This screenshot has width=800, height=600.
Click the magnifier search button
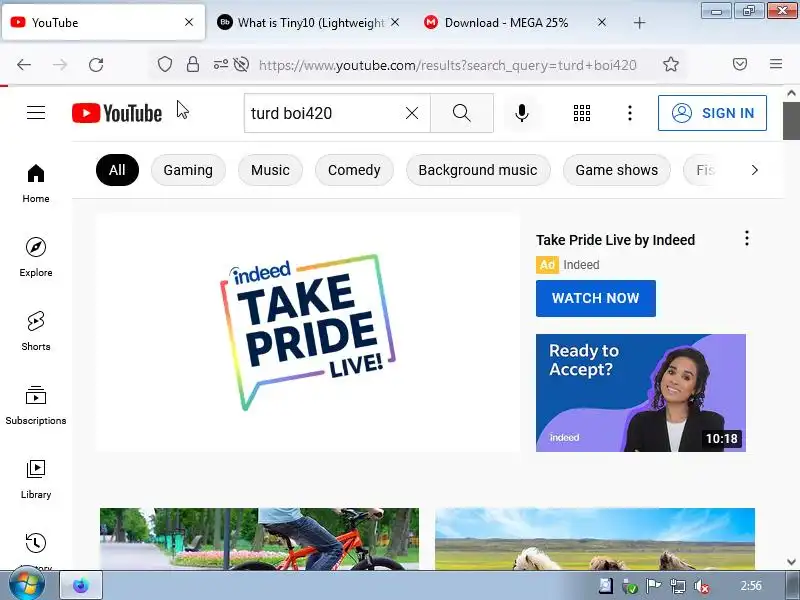(x=462, y=113)
